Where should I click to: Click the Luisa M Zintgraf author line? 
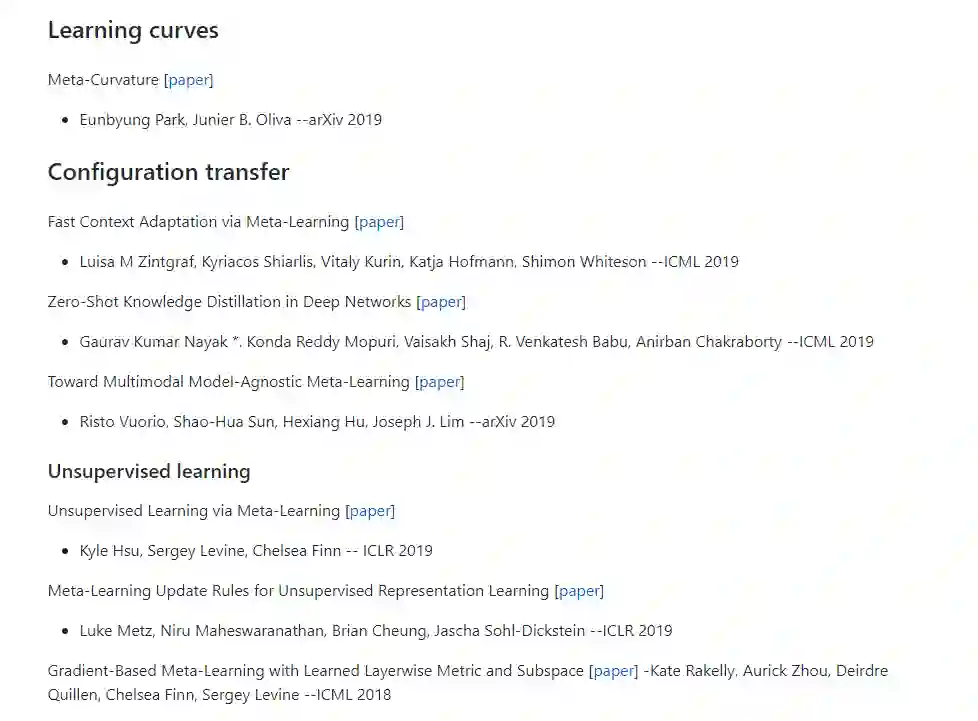tap(409, 262)
